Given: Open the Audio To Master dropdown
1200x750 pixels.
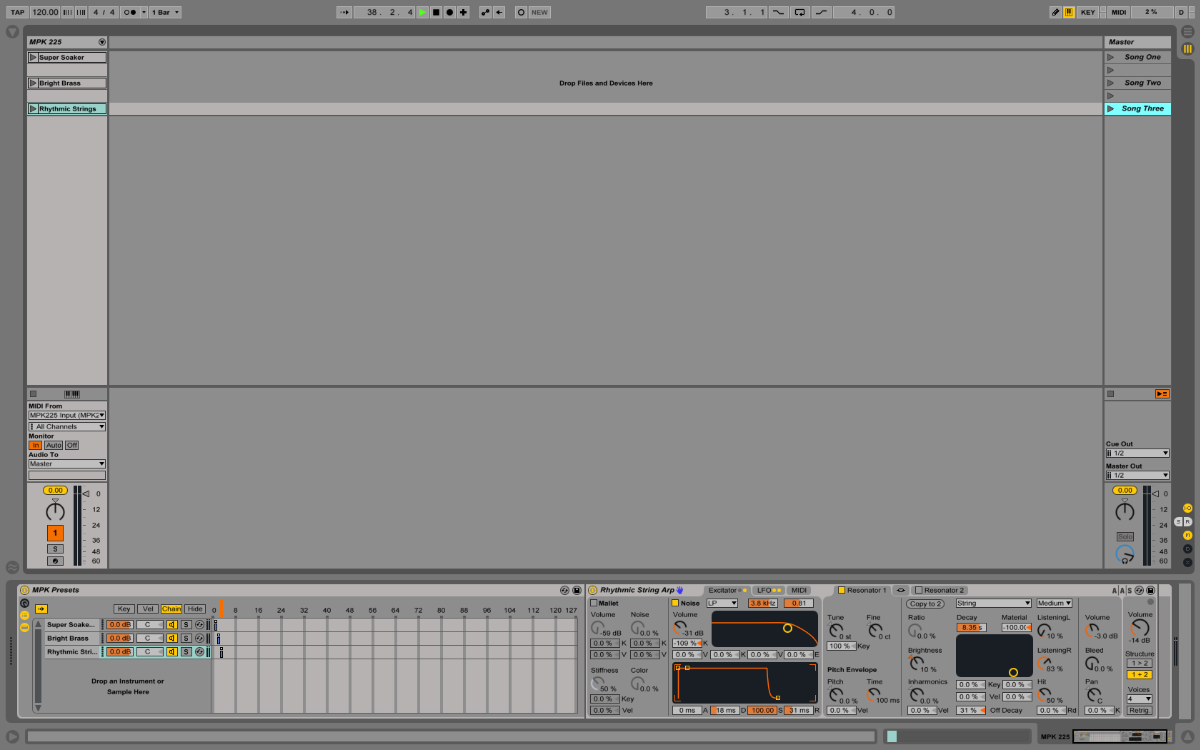Looking at the screenshot, I should point(66,464).
